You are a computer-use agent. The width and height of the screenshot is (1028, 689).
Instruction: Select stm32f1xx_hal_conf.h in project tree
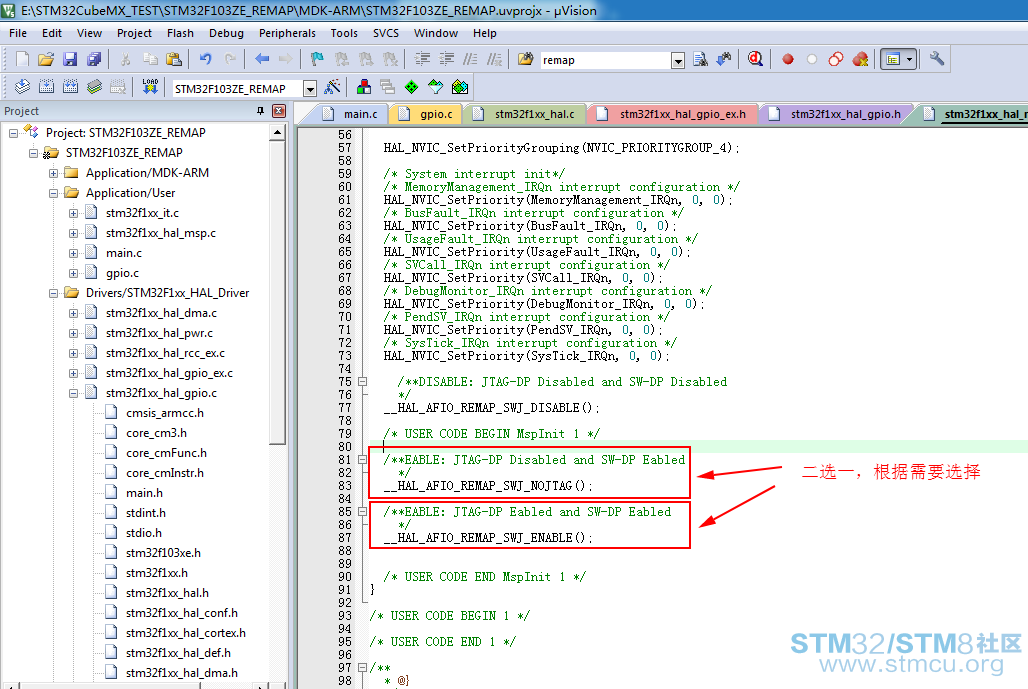click(182, 613)
